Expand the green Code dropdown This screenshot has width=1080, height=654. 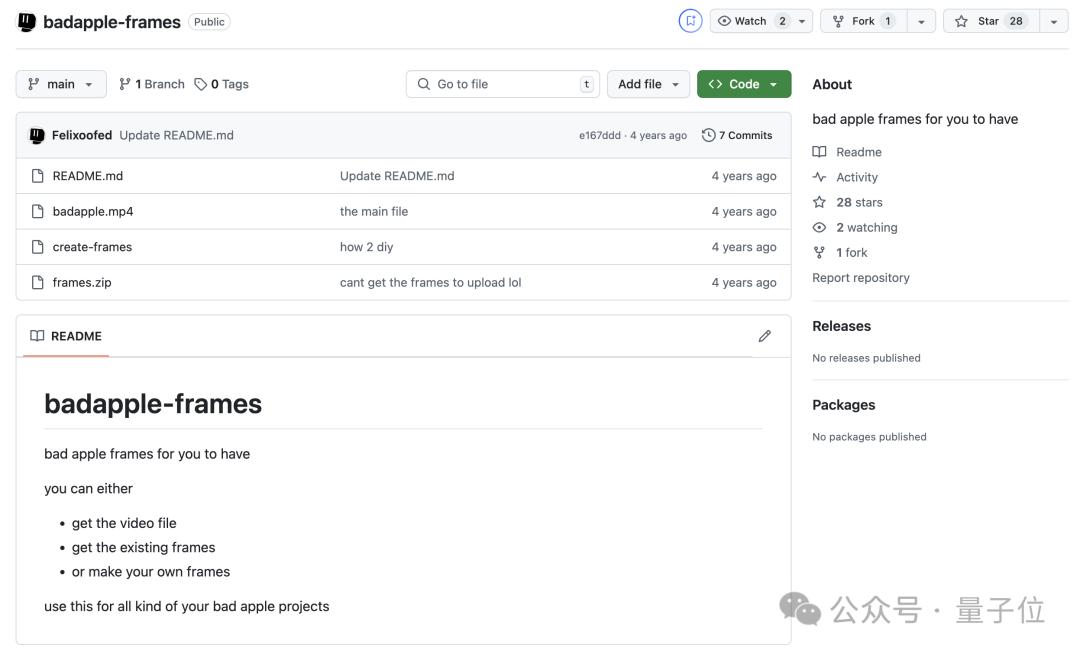click(743, 84)
